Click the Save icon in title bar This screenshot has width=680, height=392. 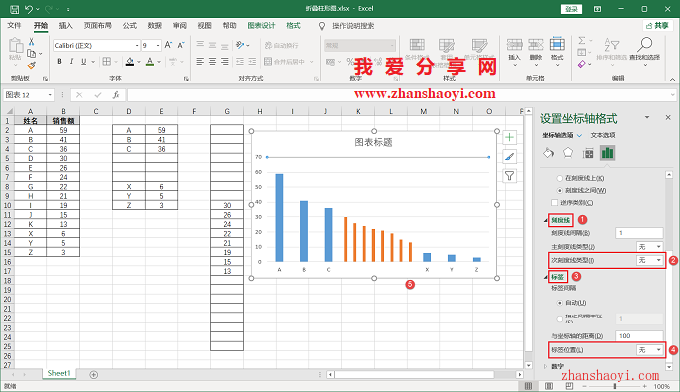point(14,9)
